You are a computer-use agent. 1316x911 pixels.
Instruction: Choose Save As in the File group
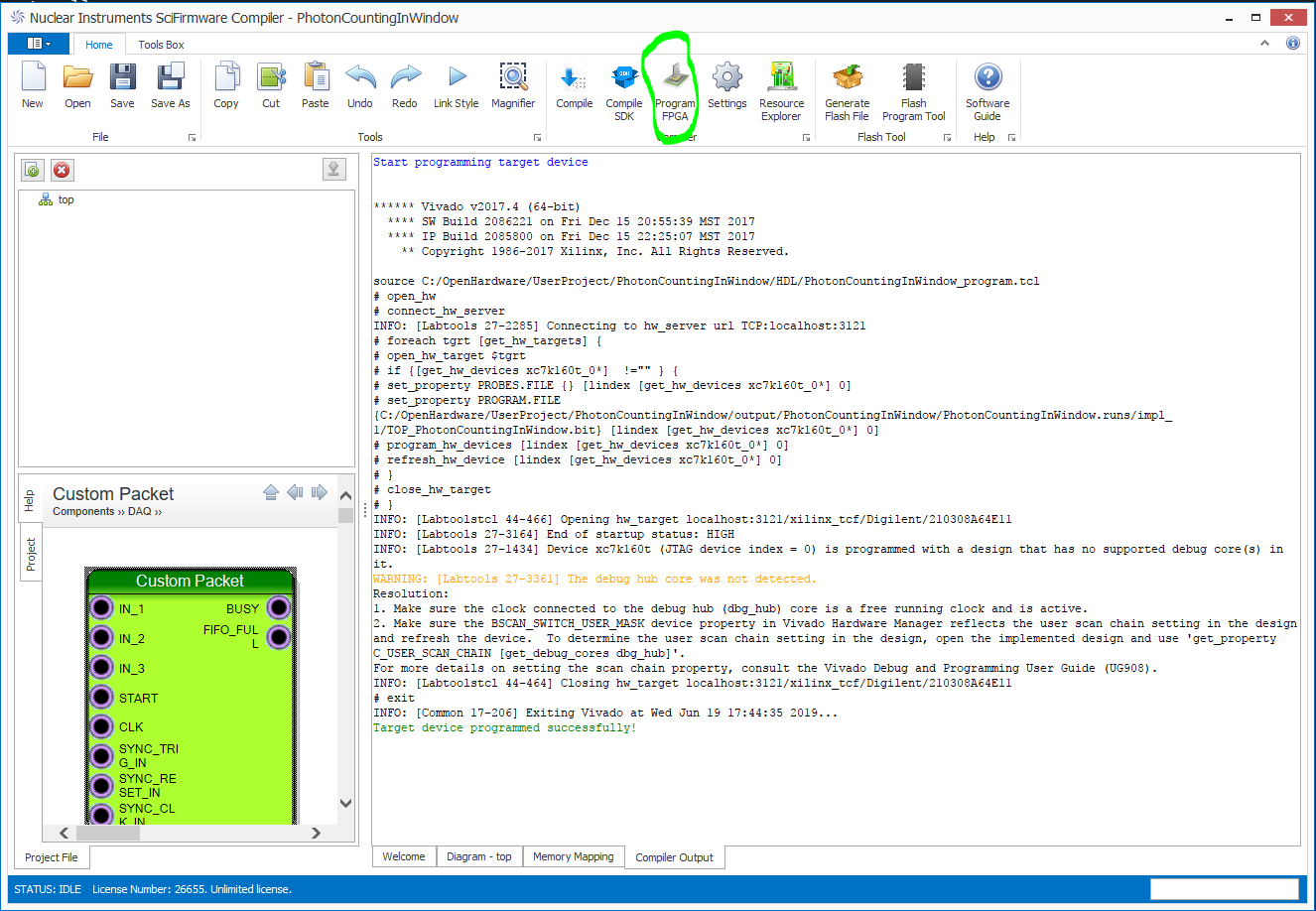(171, 85)
